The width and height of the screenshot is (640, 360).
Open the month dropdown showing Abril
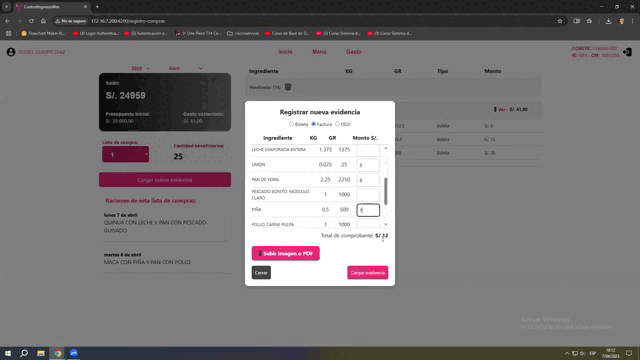[x=186, y=69]
